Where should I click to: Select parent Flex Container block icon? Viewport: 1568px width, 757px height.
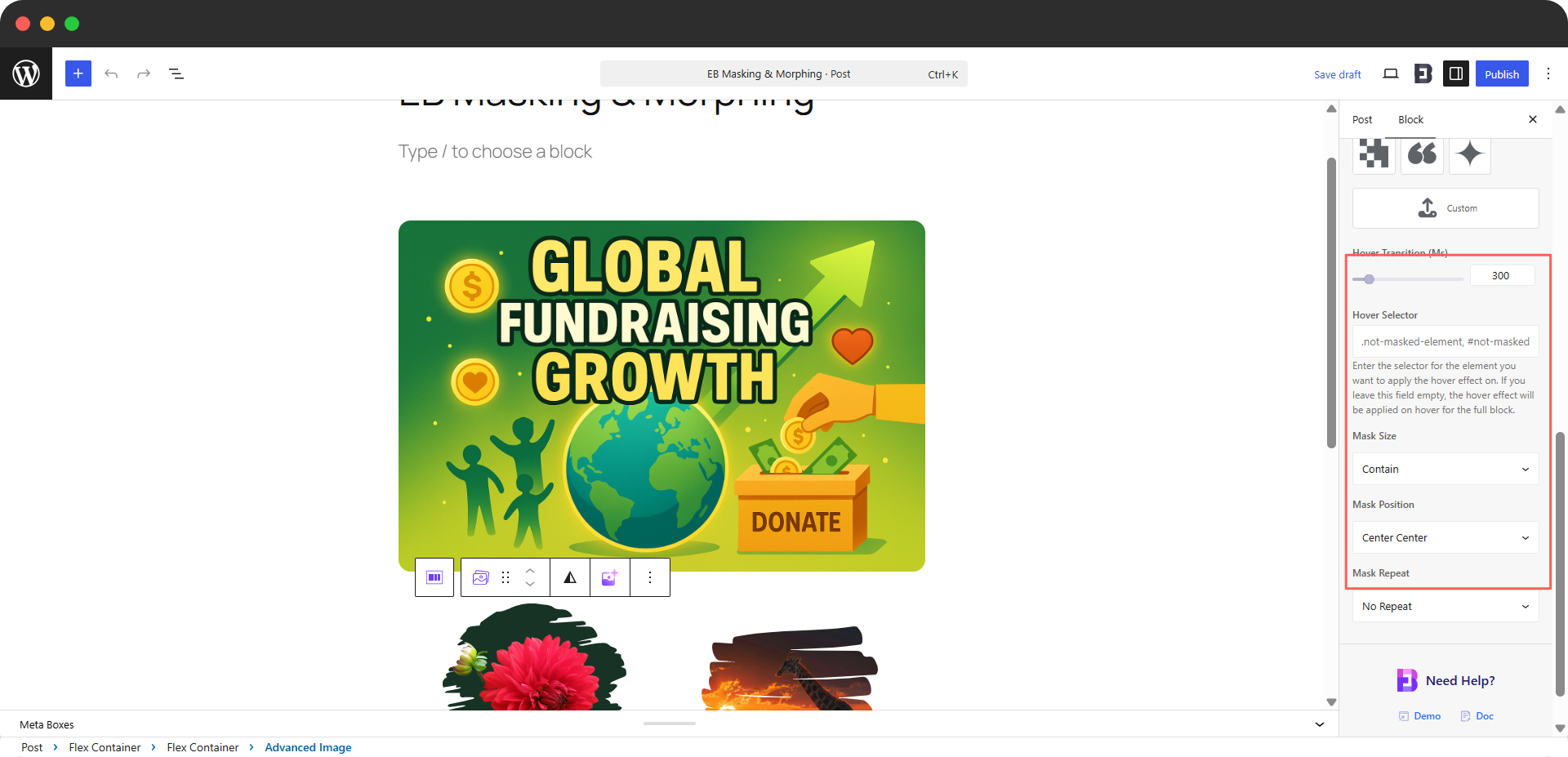434,577
